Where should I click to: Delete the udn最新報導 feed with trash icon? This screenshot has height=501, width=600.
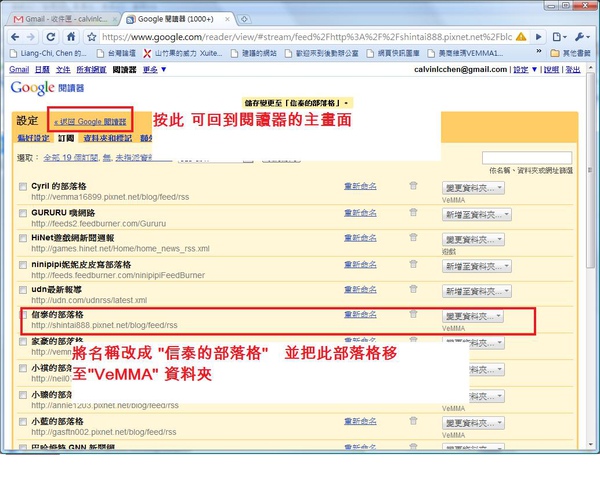pyautogui.click(x=413, y=289)
